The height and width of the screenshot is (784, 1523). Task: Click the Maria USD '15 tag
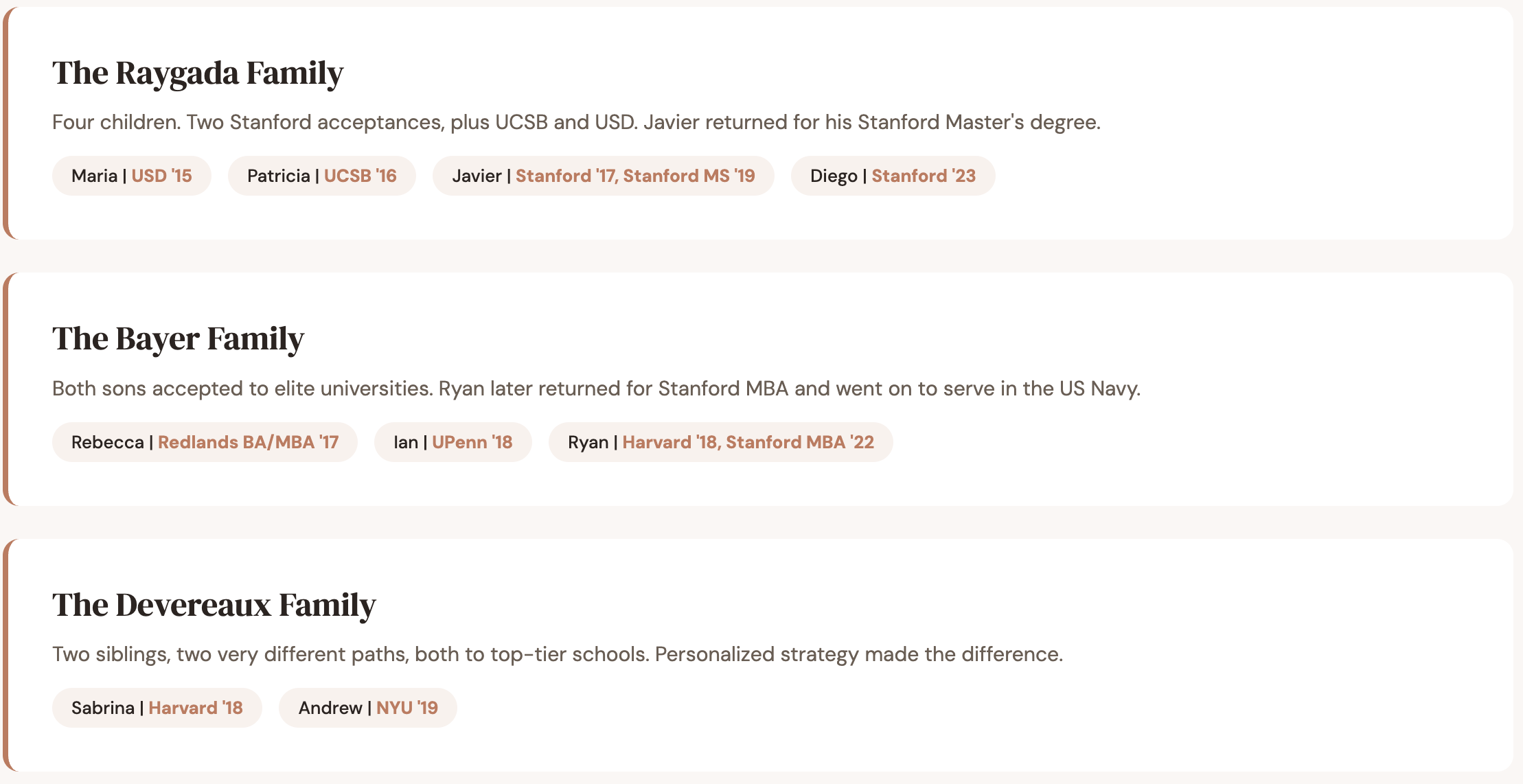pyautogui.click(x=131, y=176)
